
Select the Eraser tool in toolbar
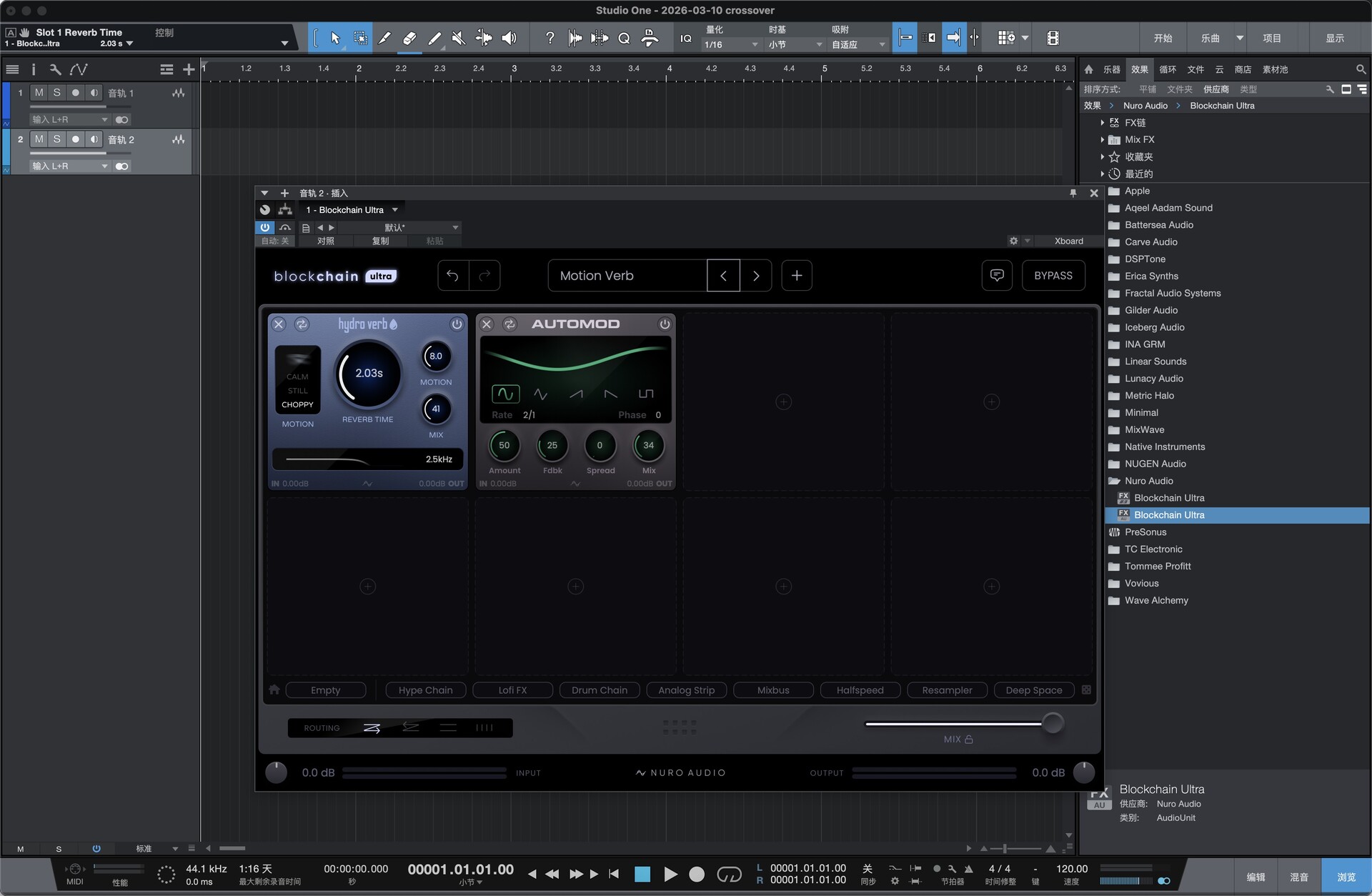[x=409, y=38]
